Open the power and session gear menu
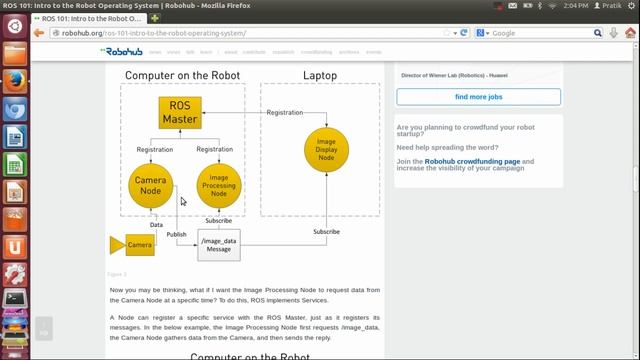 pyautogui.click(x=631, y=6)
